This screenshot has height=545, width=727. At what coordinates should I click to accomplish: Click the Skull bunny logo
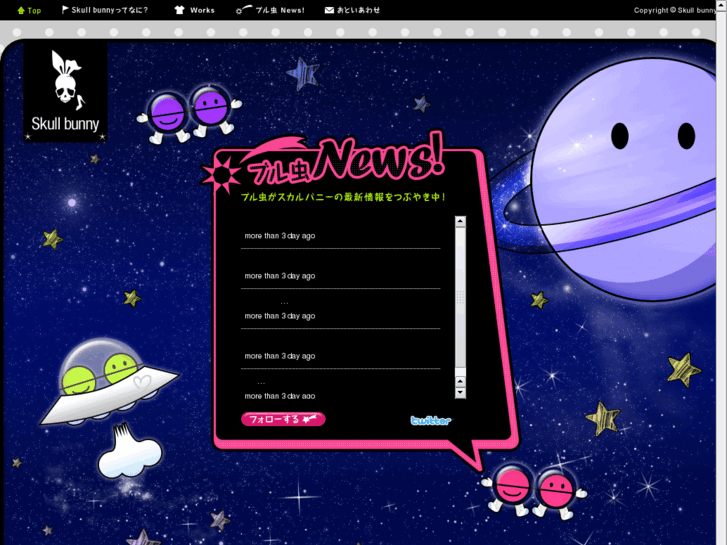pyautogui.click(x=65, y=92)
